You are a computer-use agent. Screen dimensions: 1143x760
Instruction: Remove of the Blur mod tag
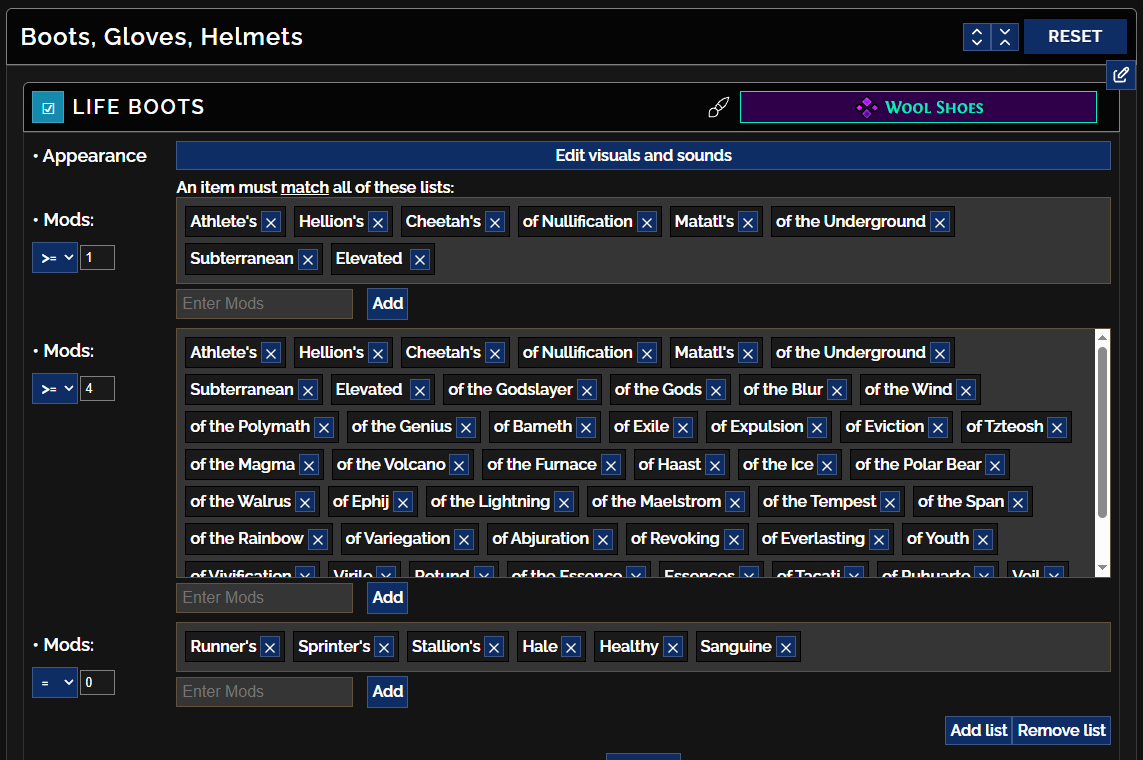pos(837,391)
